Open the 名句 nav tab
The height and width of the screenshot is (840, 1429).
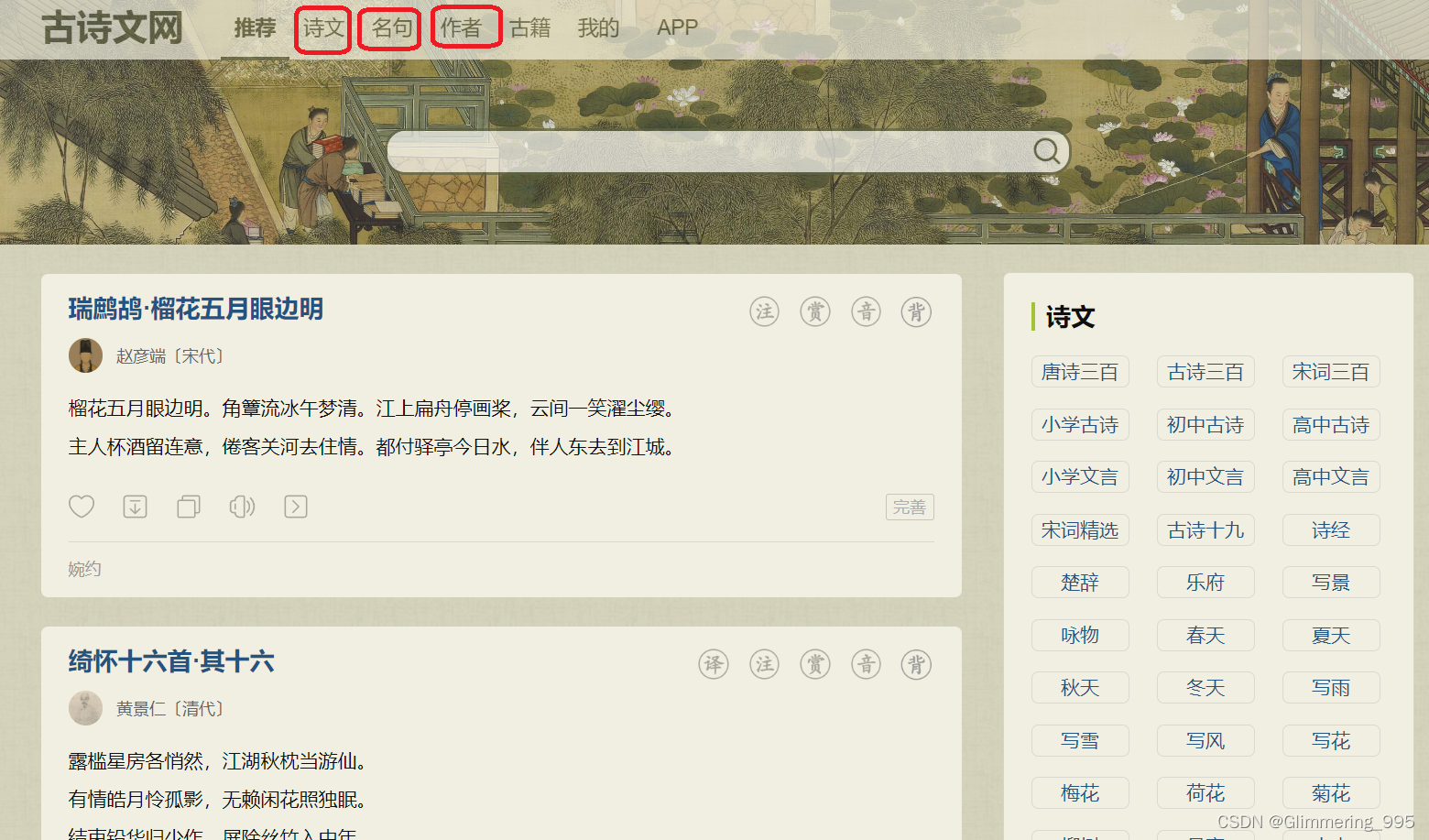click(x=391, y=28)
